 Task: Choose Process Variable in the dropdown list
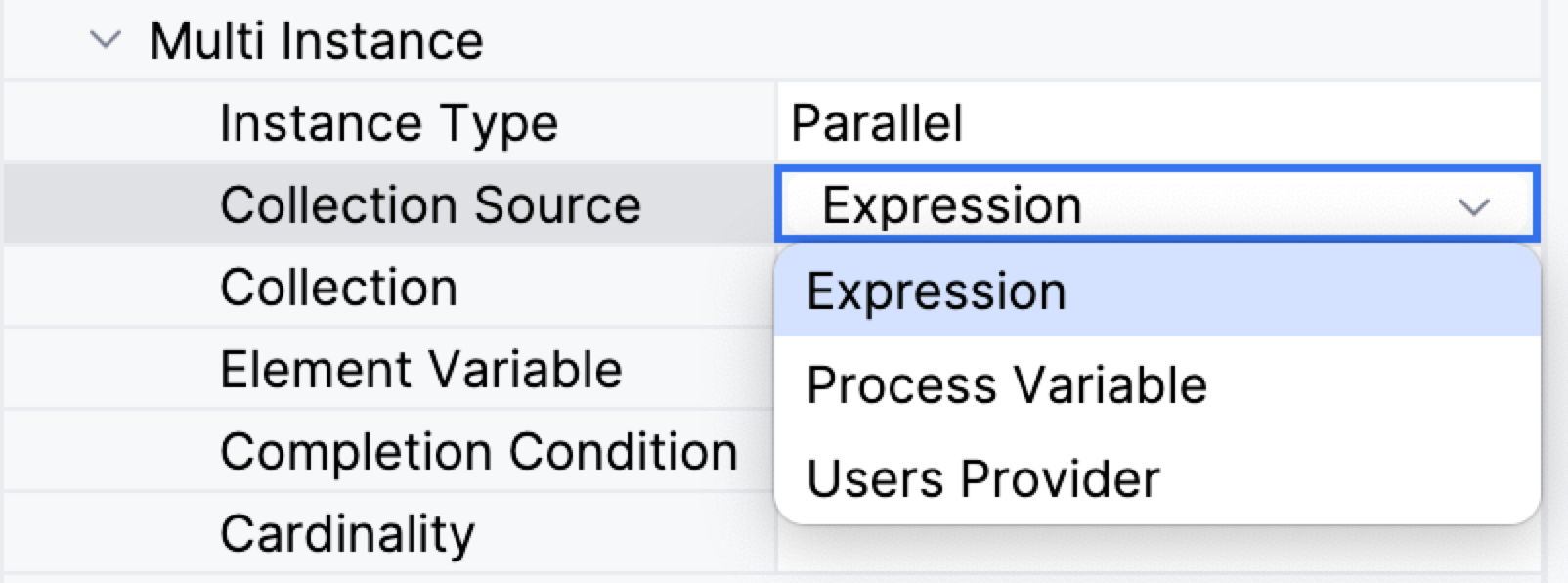point(1006,384)
